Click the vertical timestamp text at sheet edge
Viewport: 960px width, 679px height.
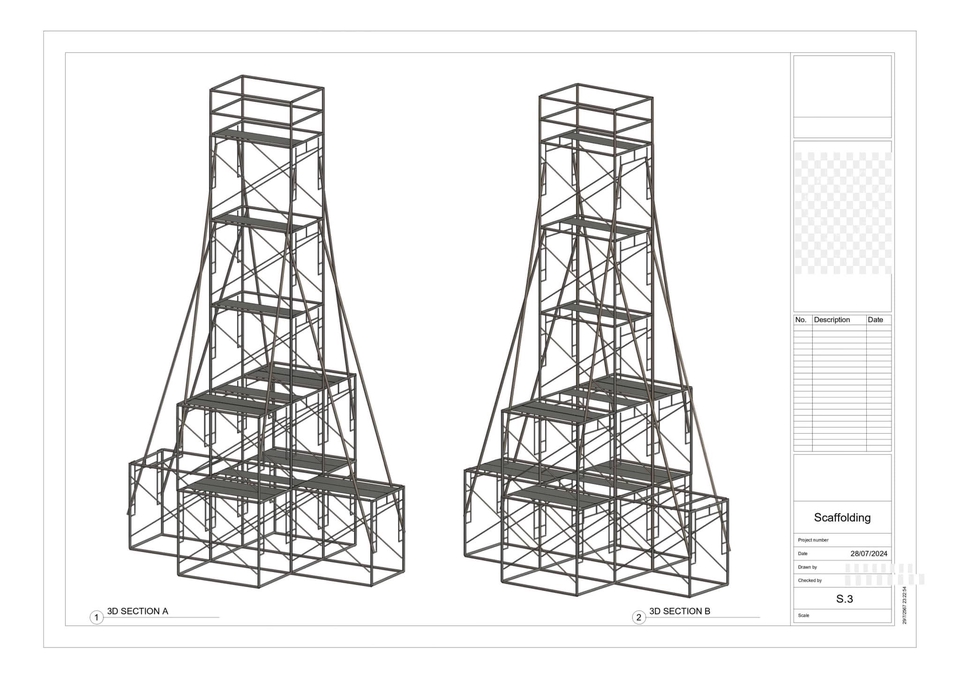(x=904, y=605)
